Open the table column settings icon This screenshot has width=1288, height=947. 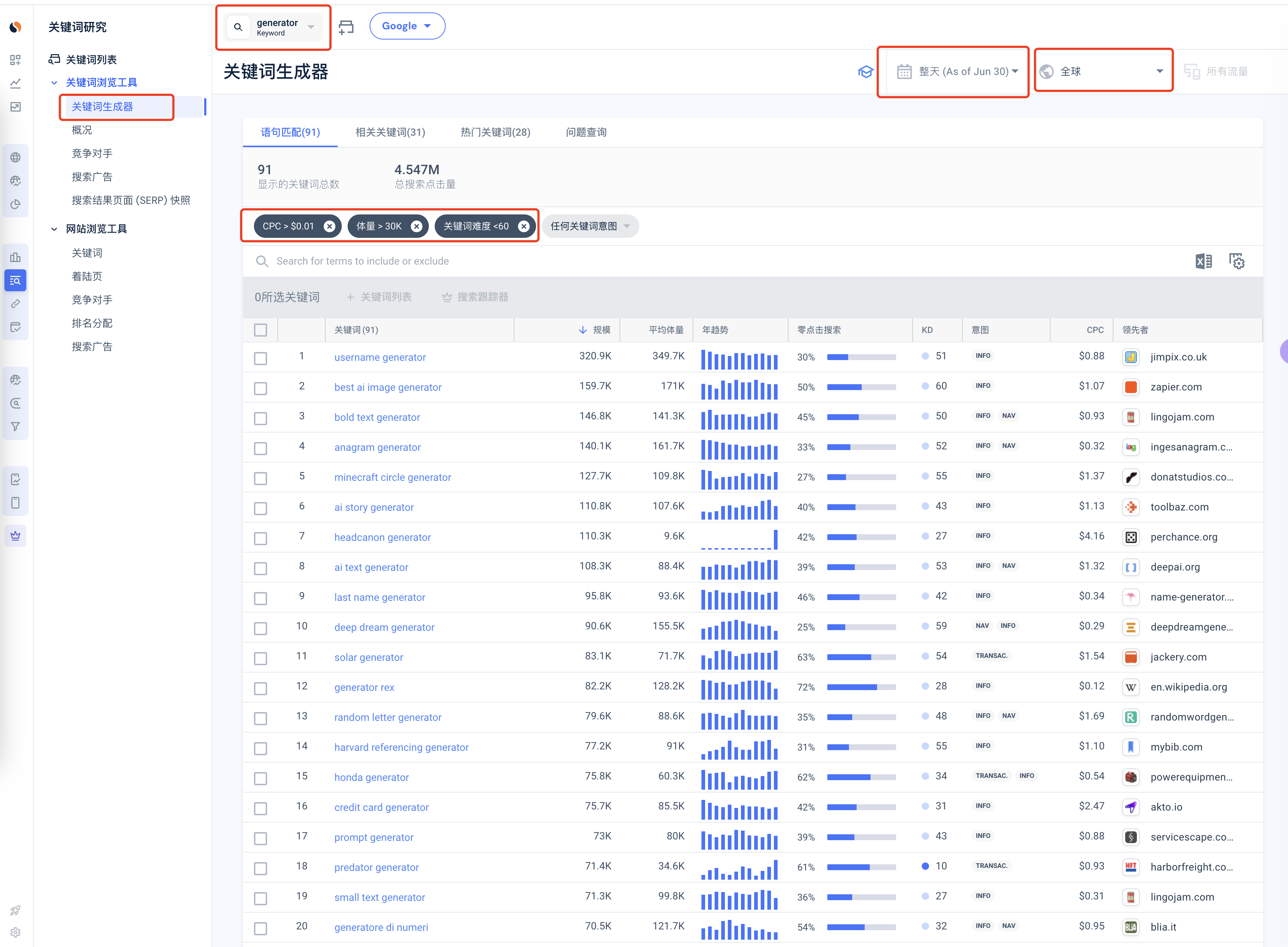pos(1236,261)
